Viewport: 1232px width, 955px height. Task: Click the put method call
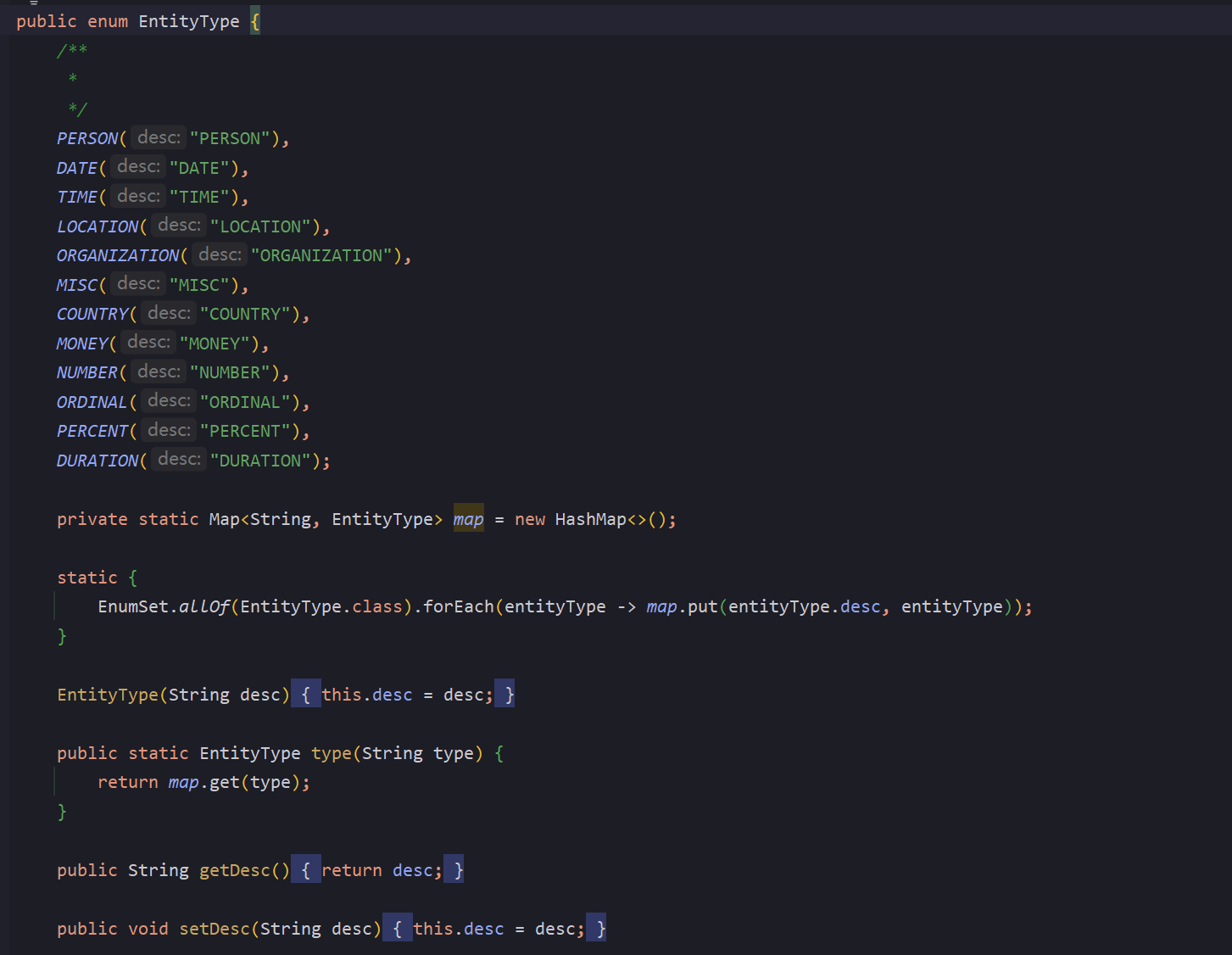[703, 606]
